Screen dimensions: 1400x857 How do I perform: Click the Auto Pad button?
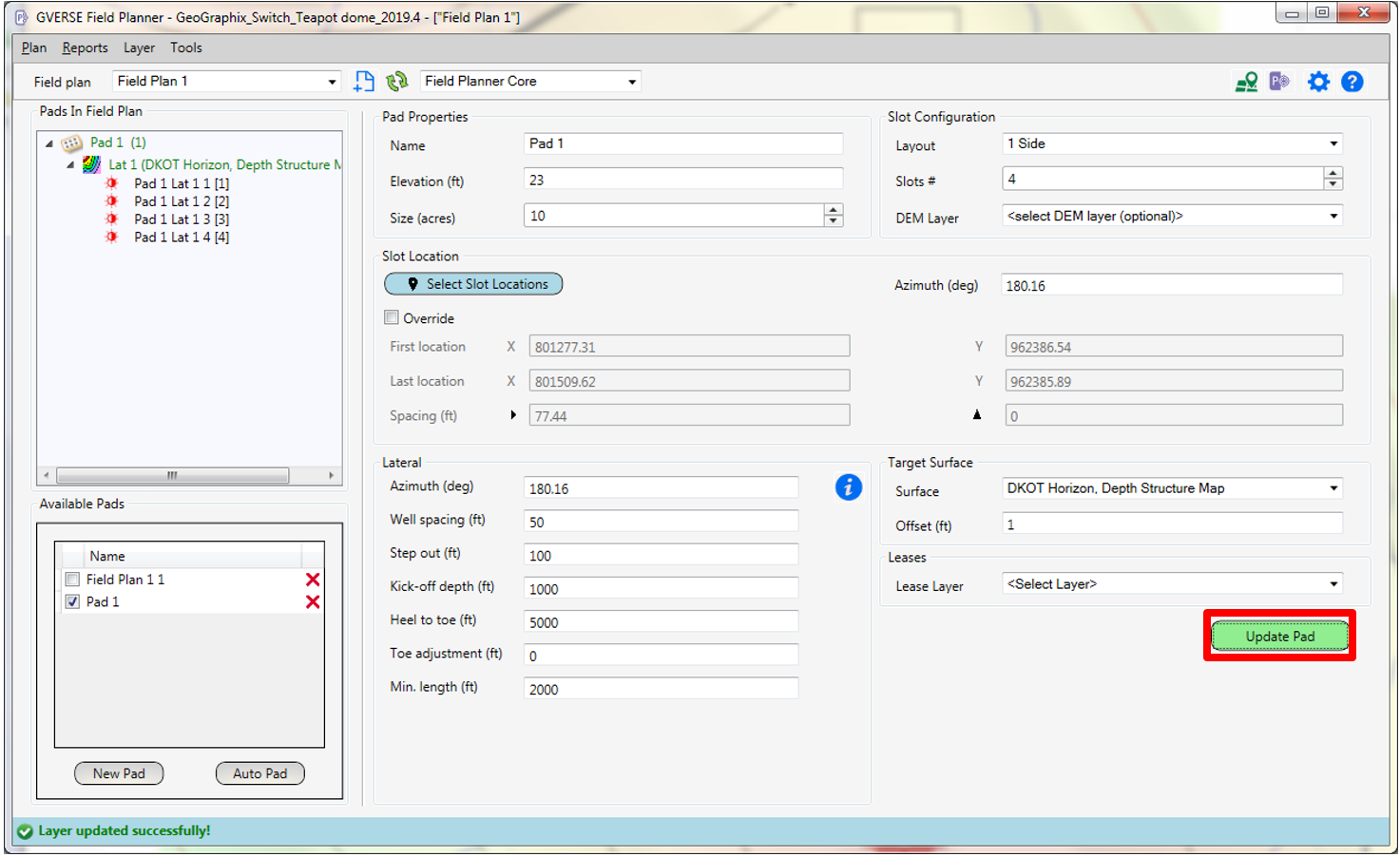[x=259, y=773]
